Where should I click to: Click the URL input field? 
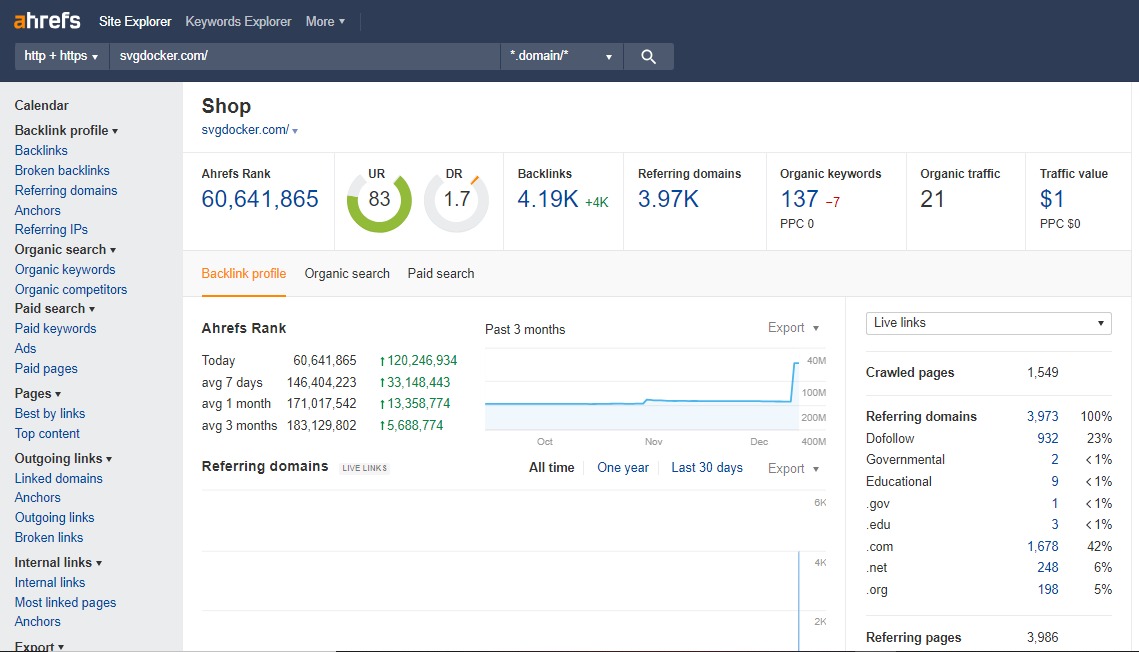click(304, 57)
